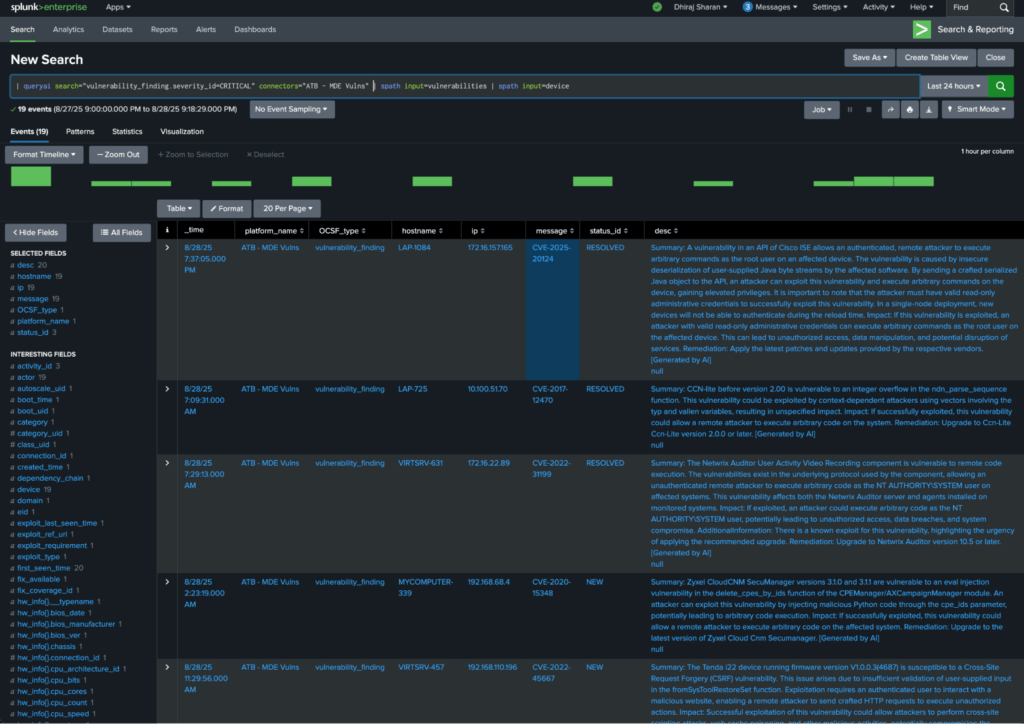Pause the search job
The height and width of the screenshot is (724, 1024).
click(850, 110)
